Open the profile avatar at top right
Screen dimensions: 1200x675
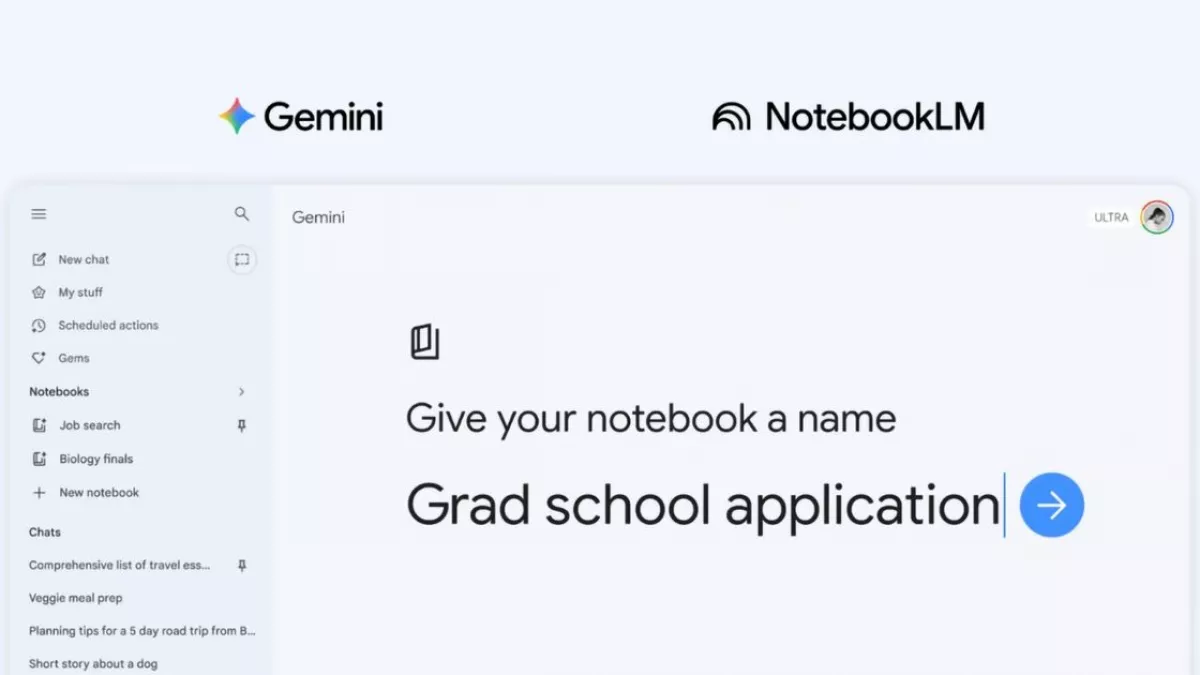[1157, 217]
